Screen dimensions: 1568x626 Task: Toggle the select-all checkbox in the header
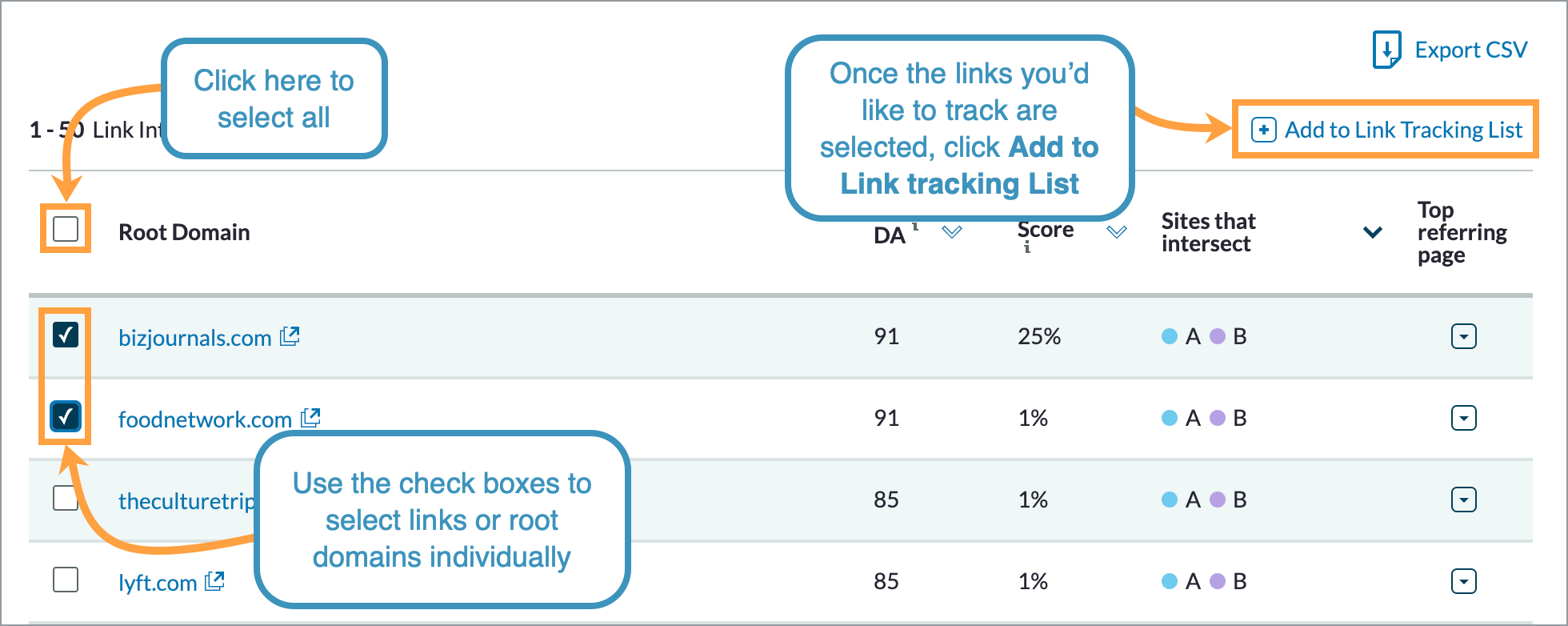coord(65,230)
